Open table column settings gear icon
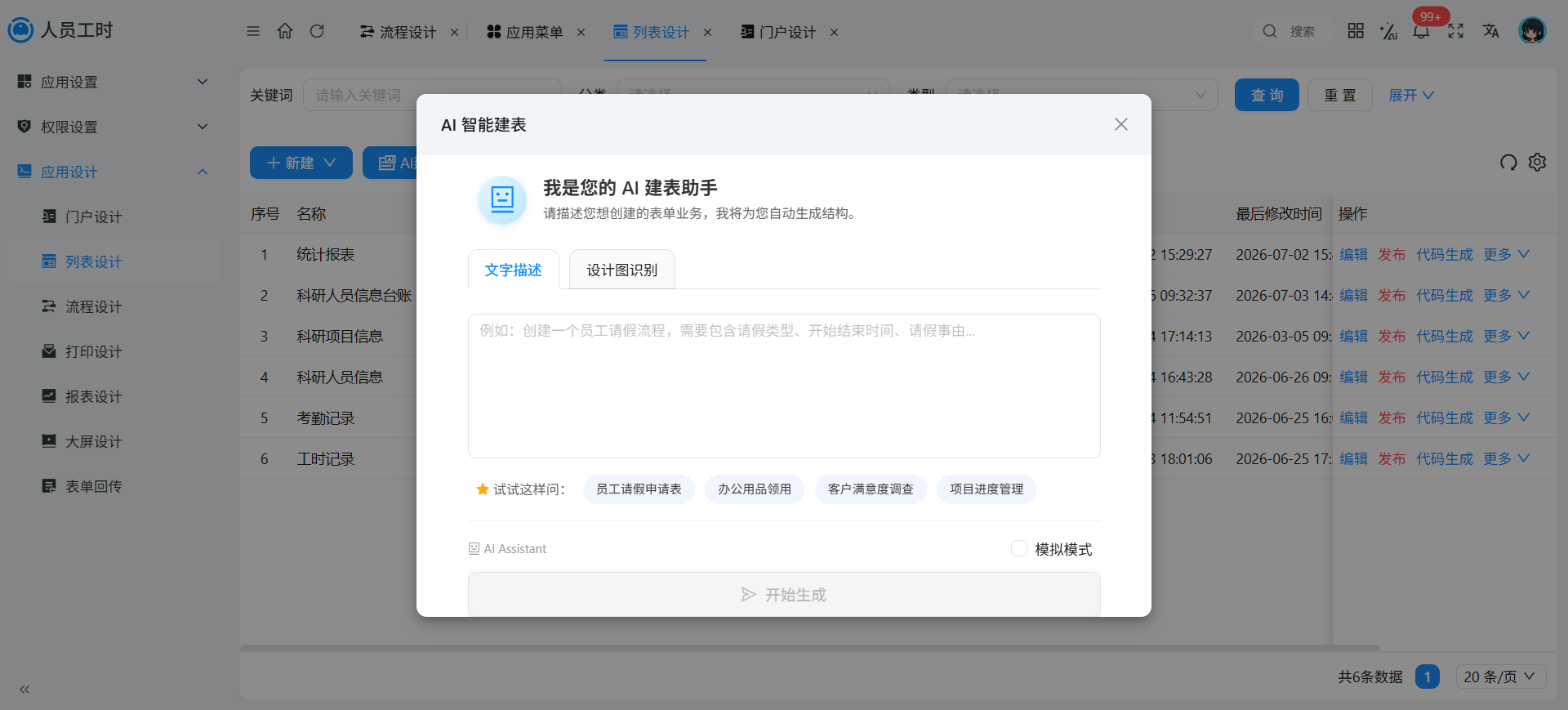Viewport: 1568px width, 710px height. tap(1537, 162)
